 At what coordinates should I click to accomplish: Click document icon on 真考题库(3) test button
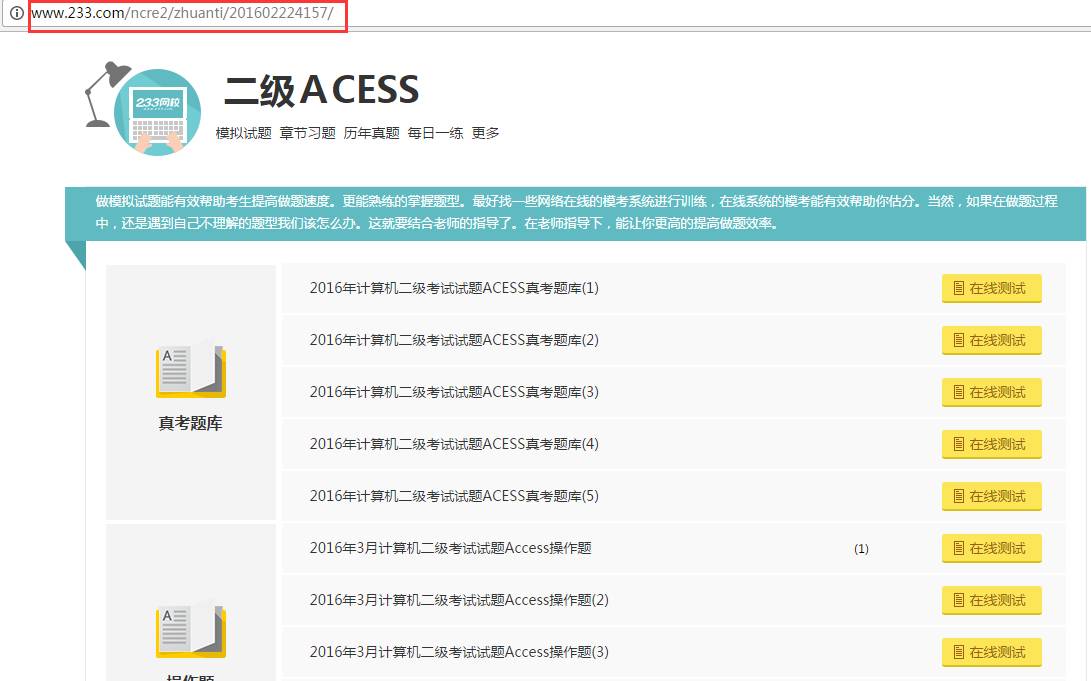(959, 392)
